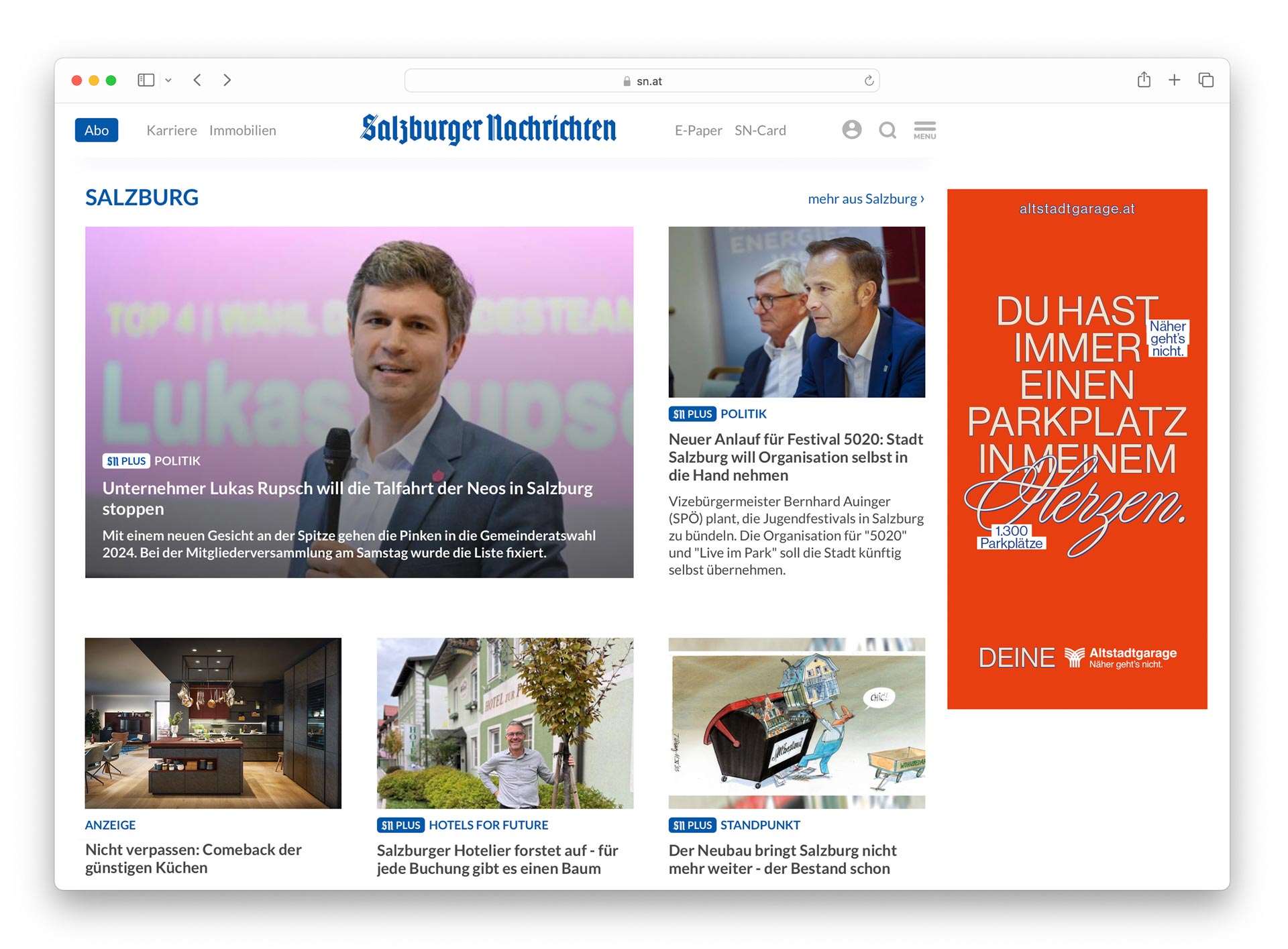Image resolution: width=1288 pixels, height=949 pixels.
Task: Open the Safari share icon
Action: click(x=1144, y=80)
